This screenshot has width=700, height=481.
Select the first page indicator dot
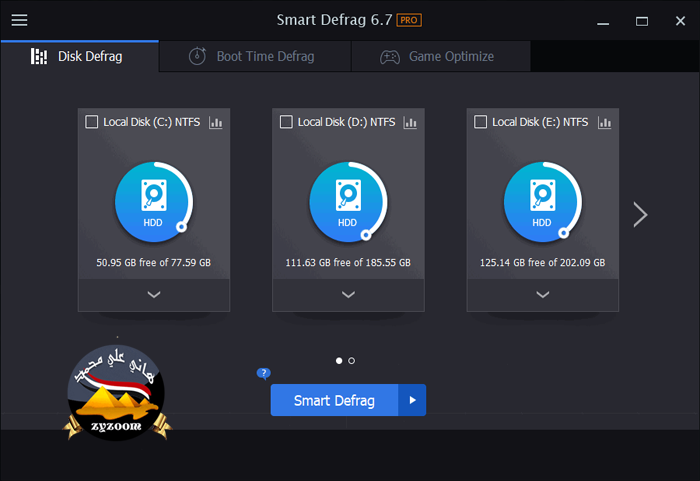click(339, 360)
